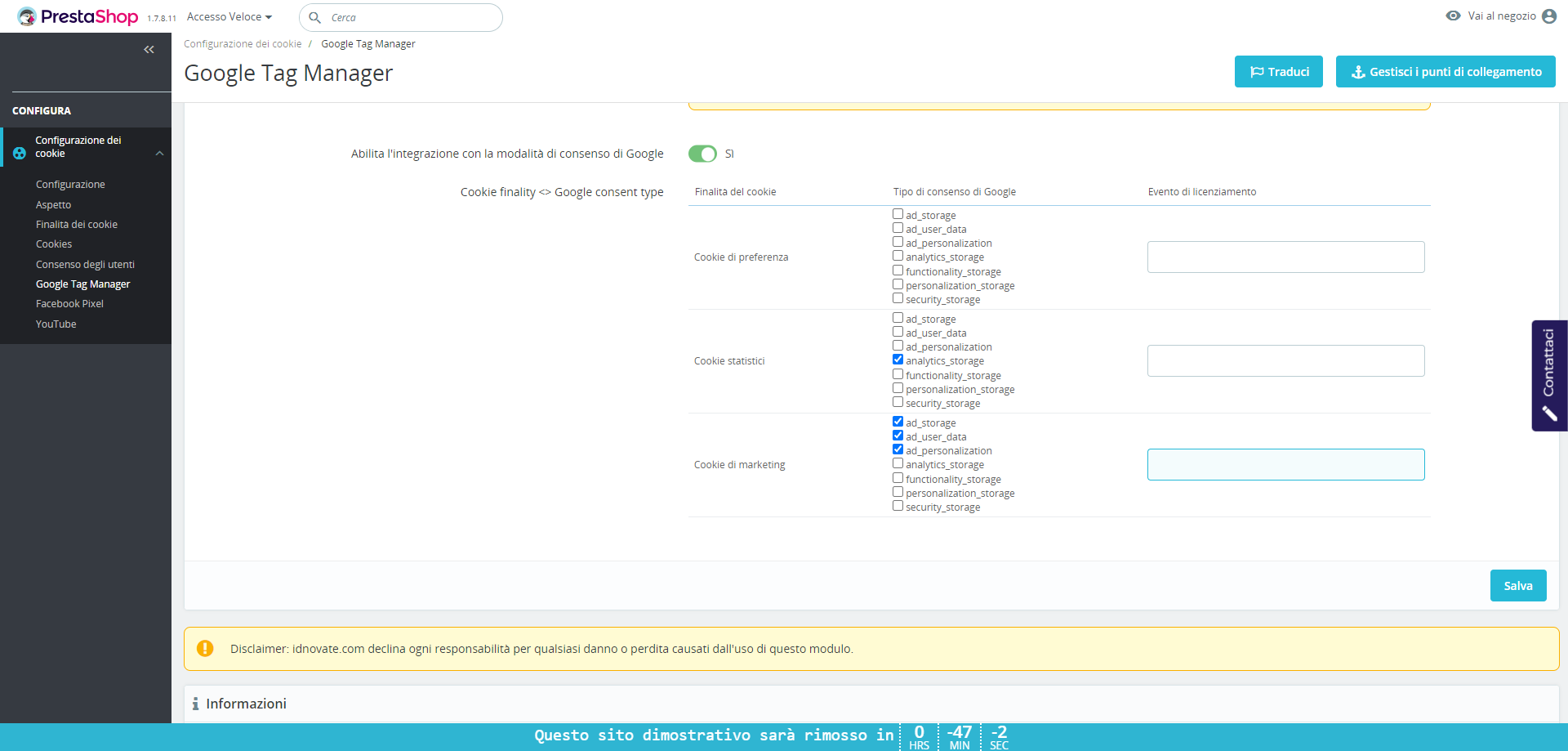This screenshot has width=1568, height=751.
Task: Click the PrestaShop logo icon
Action: pos(27,16)
